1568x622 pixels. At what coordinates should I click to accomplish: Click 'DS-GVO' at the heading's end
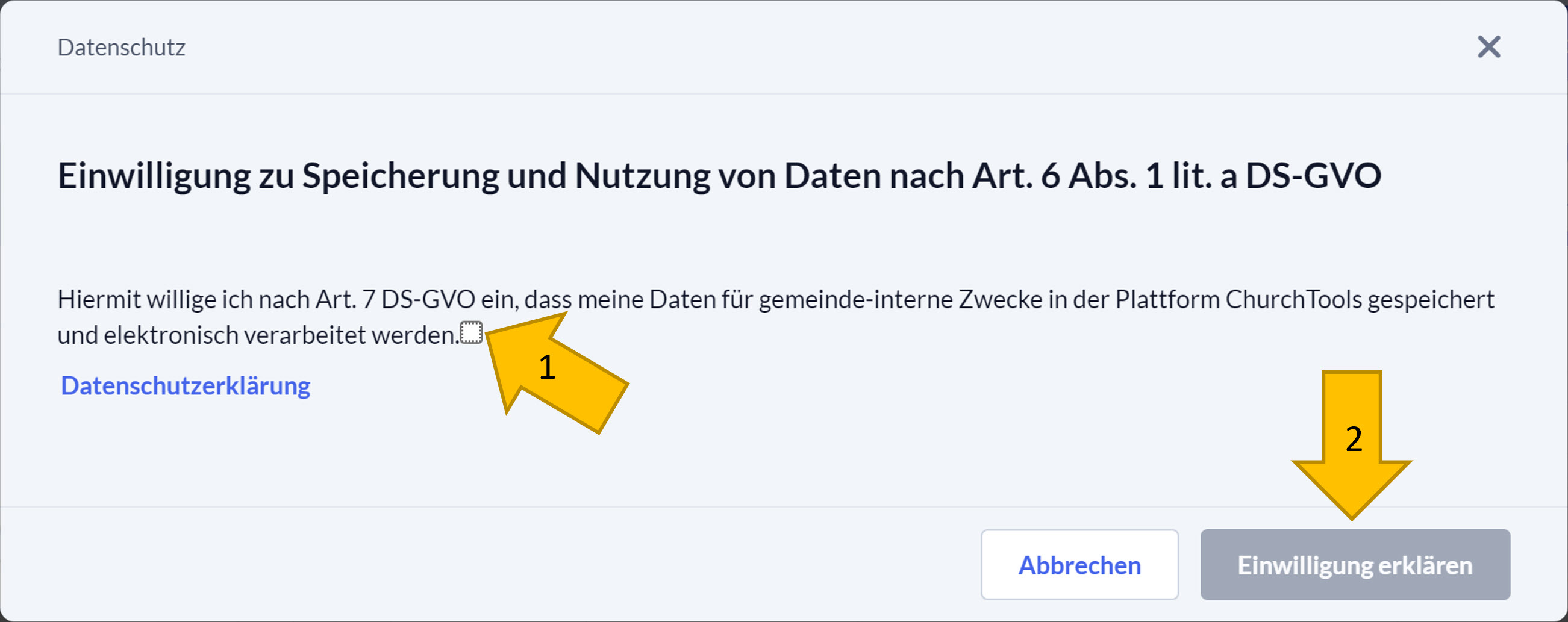click(x=1313, y=176)
